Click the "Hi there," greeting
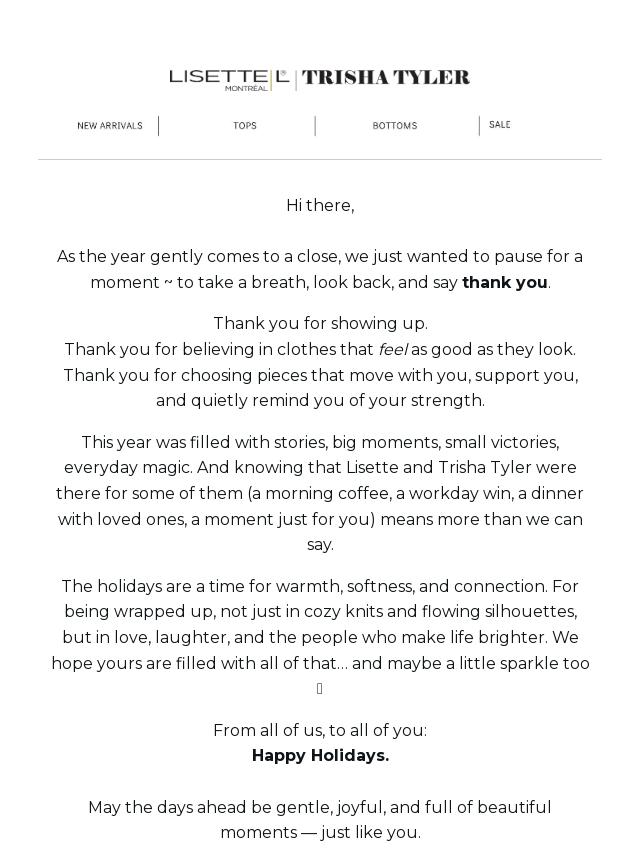This screenshot has height=854, width=640. tap(320, 206)
